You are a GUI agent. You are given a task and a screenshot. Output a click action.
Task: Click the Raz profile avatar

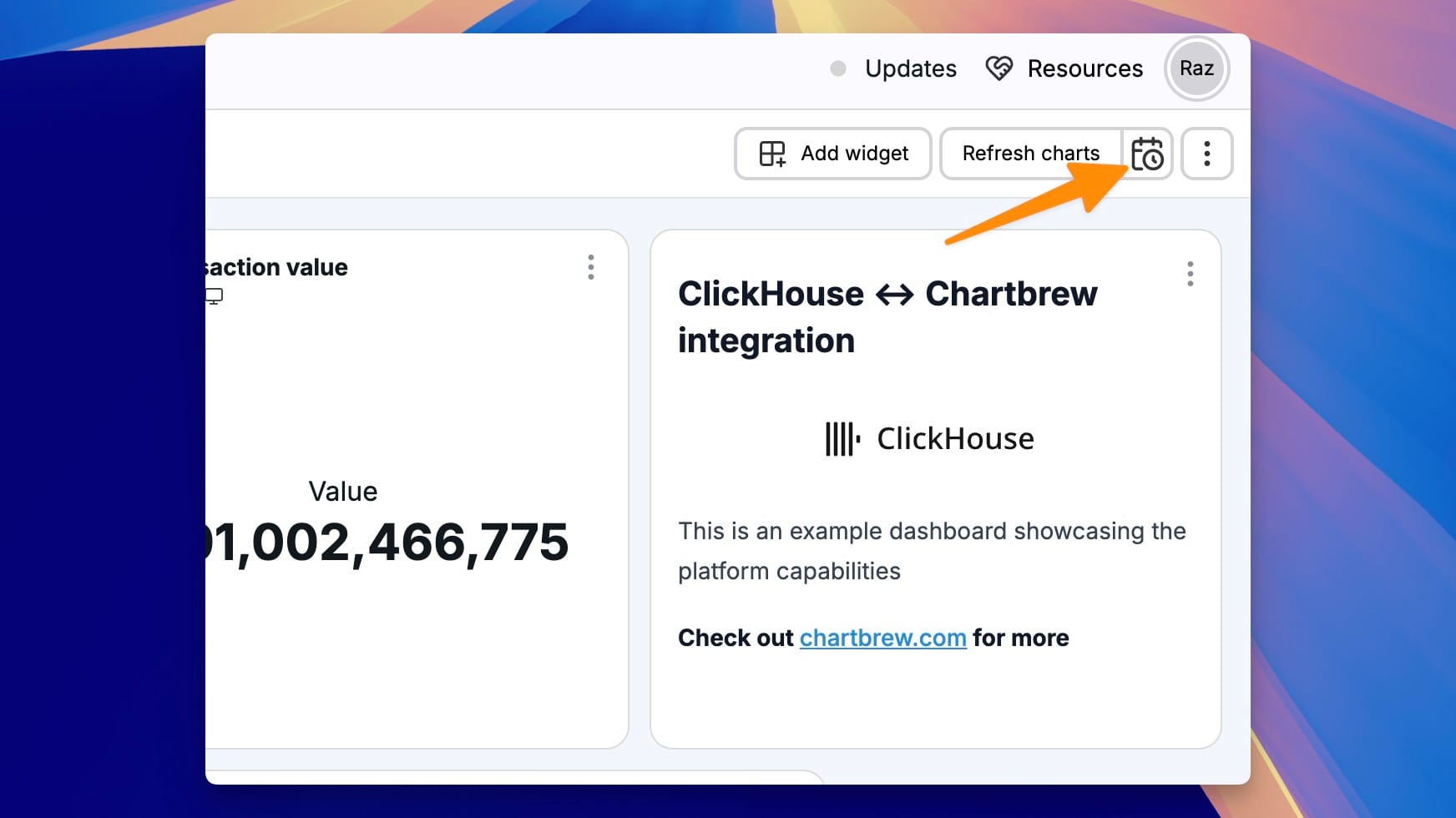click(x=1197, y=68)
